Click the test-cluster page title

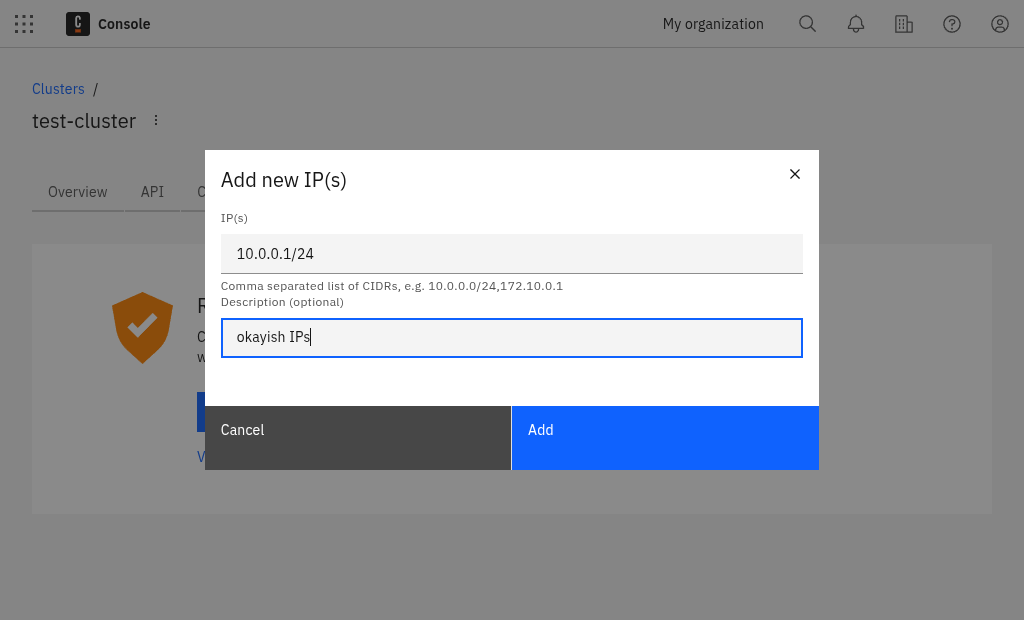point(84,120)
